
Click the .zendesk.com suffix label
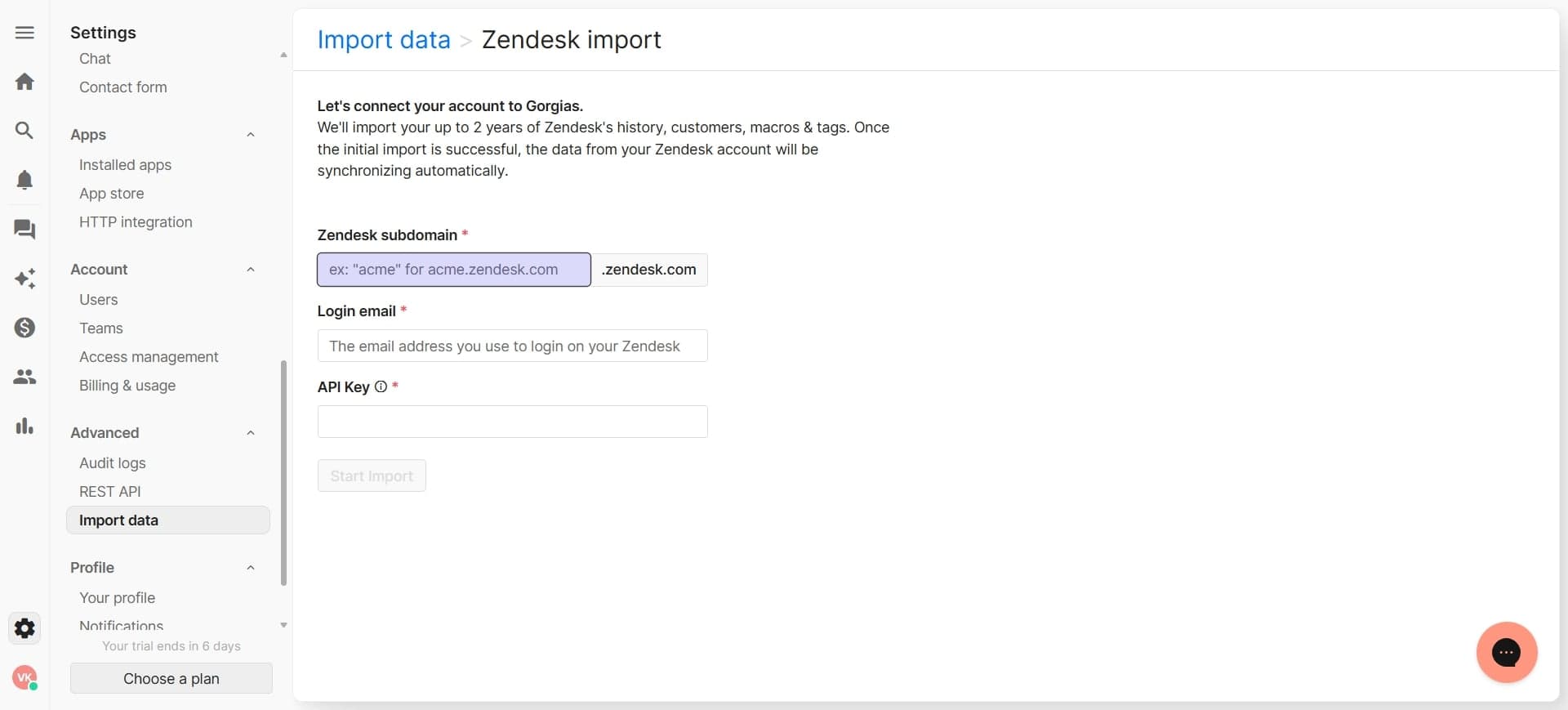(x=649, y=270)
